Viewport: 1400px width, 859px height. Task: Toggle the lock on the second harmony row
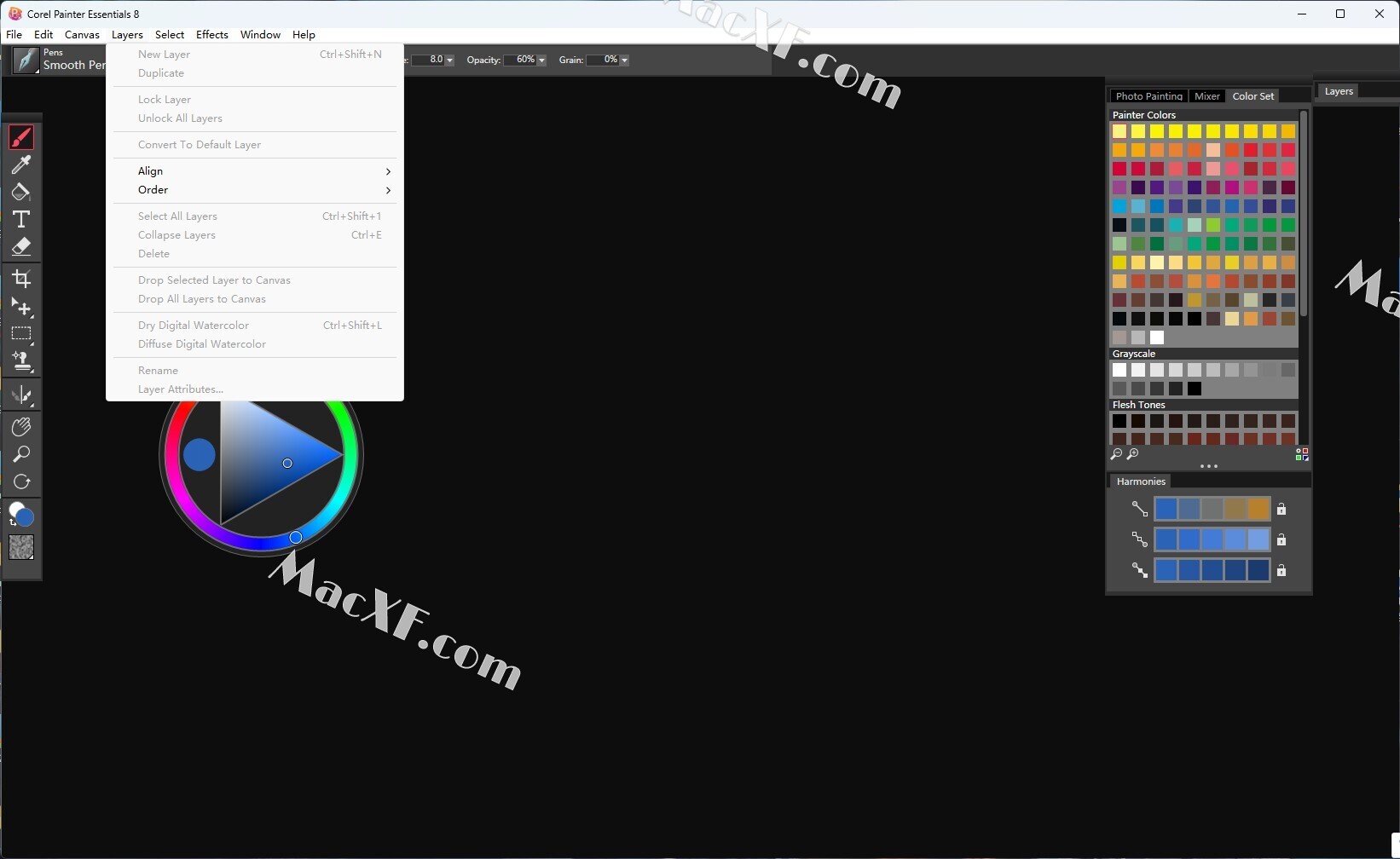coord(1281,540)
